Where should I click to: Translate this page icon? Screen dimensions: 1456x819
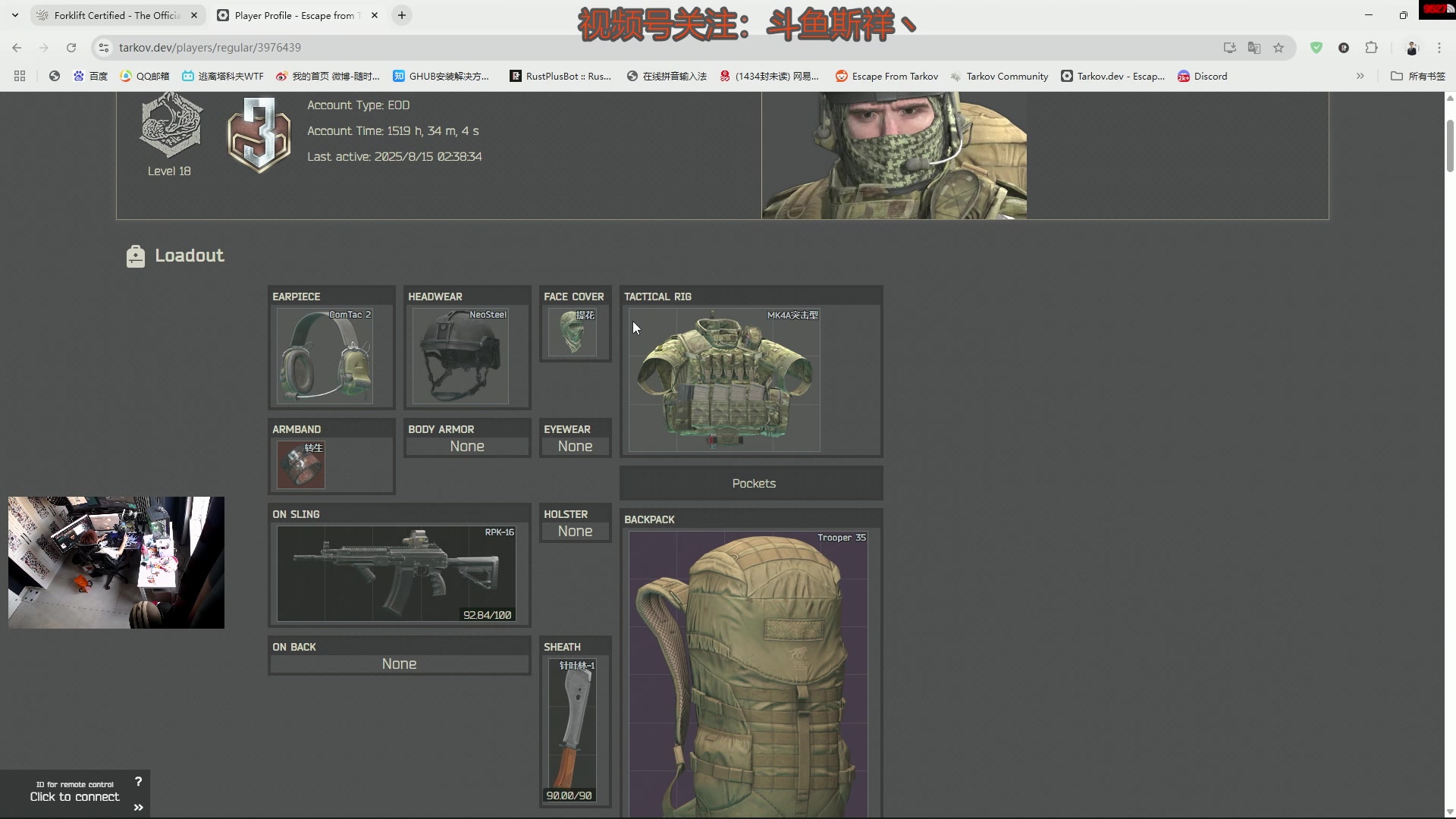1254,48
